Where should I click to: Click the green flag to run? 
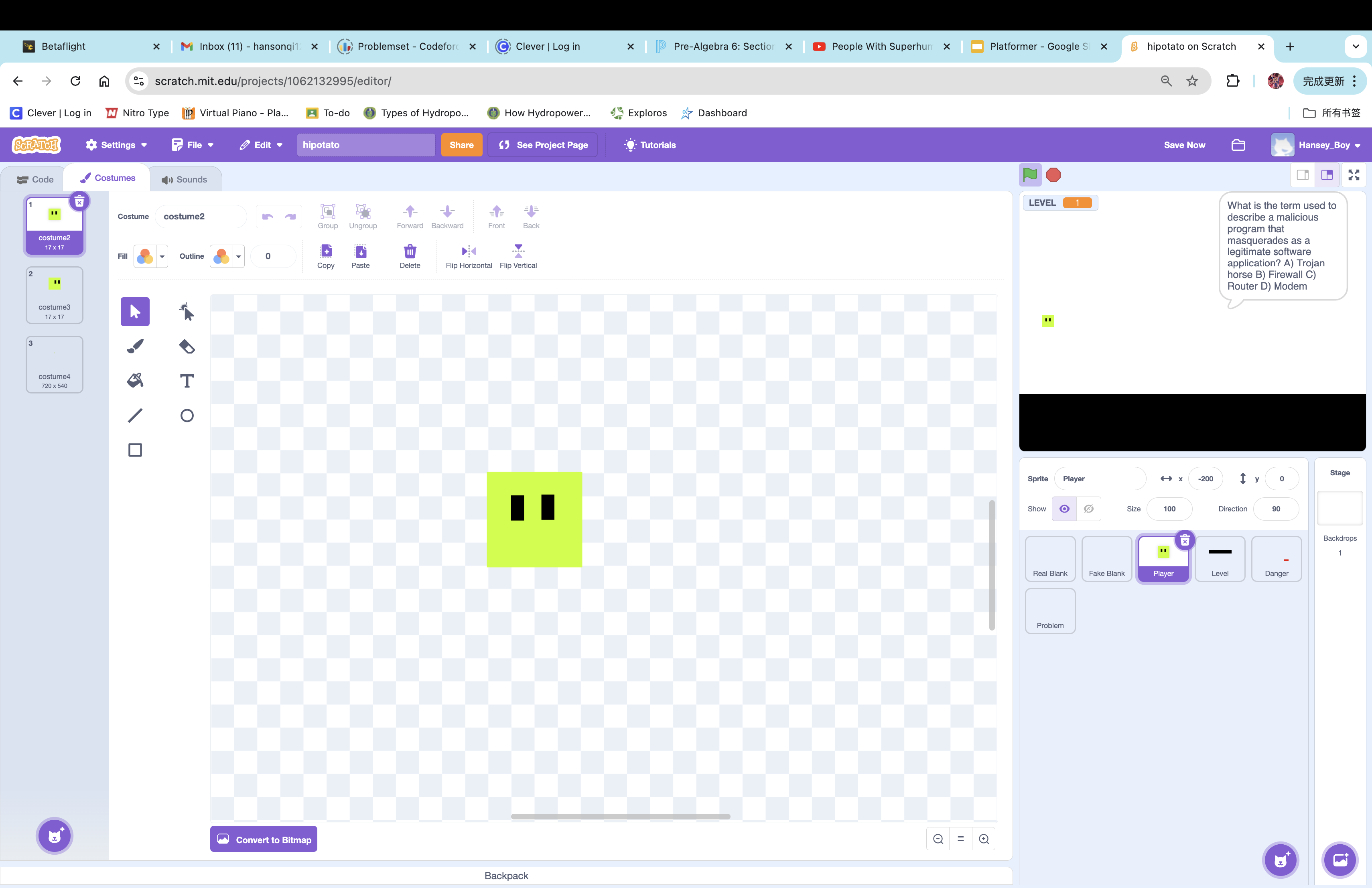tap(1029, 175)
